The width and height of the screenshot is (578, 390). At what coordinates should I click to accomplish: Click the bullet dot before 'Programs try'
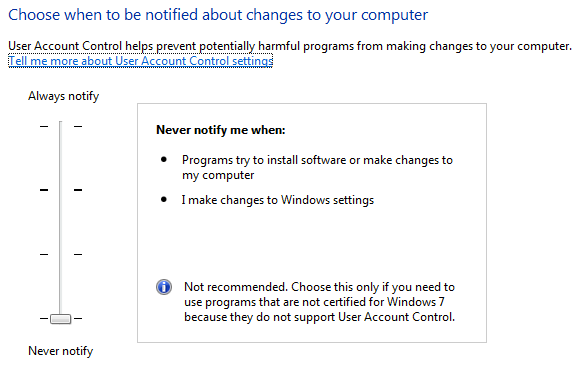(164, 160)
